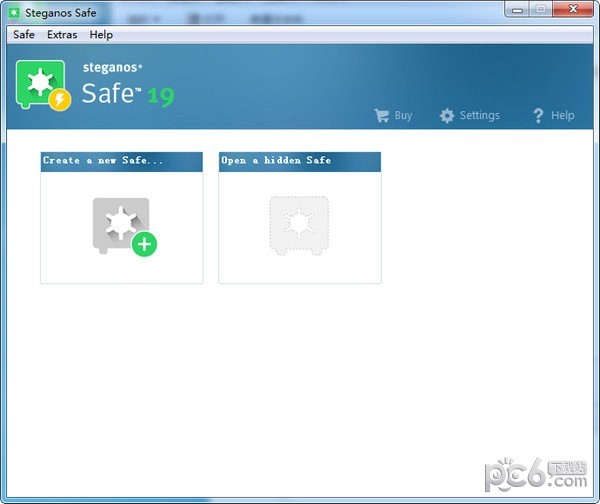The width and height of the screenshot is (600, 504).
Task: Click the 'Open a hidden Safe' header
Action: tap(300, 161)
